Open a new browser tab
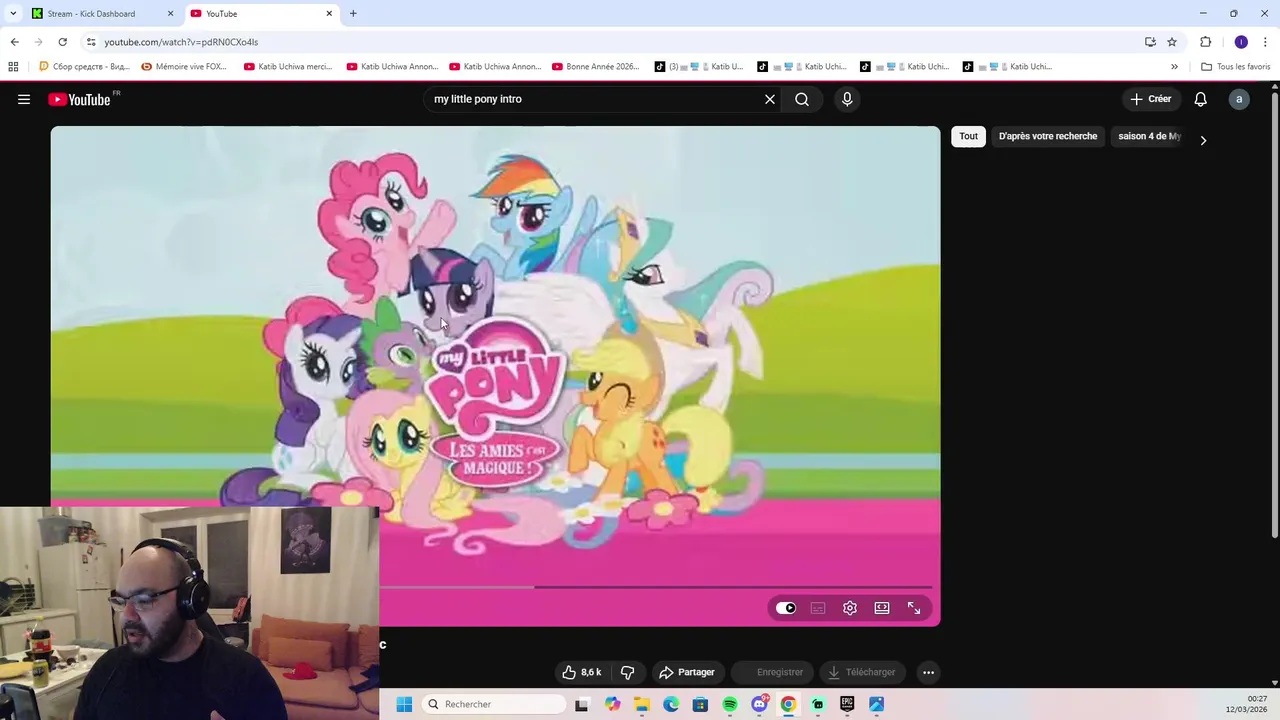Image resolution: width=1280 pixels, height=720 pixels. pos(353,14)
